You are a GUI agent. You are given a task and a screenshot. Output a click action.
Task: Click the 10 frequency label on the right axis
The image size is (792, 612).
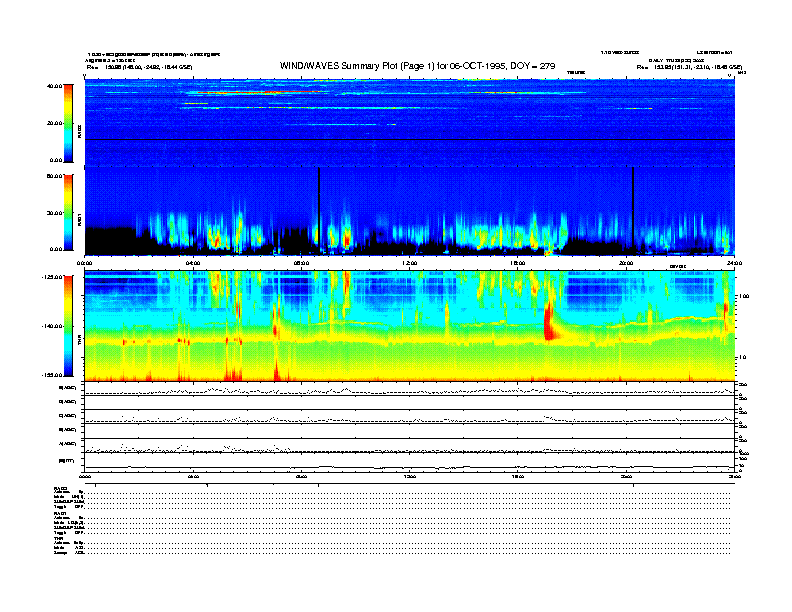point(741,358)
